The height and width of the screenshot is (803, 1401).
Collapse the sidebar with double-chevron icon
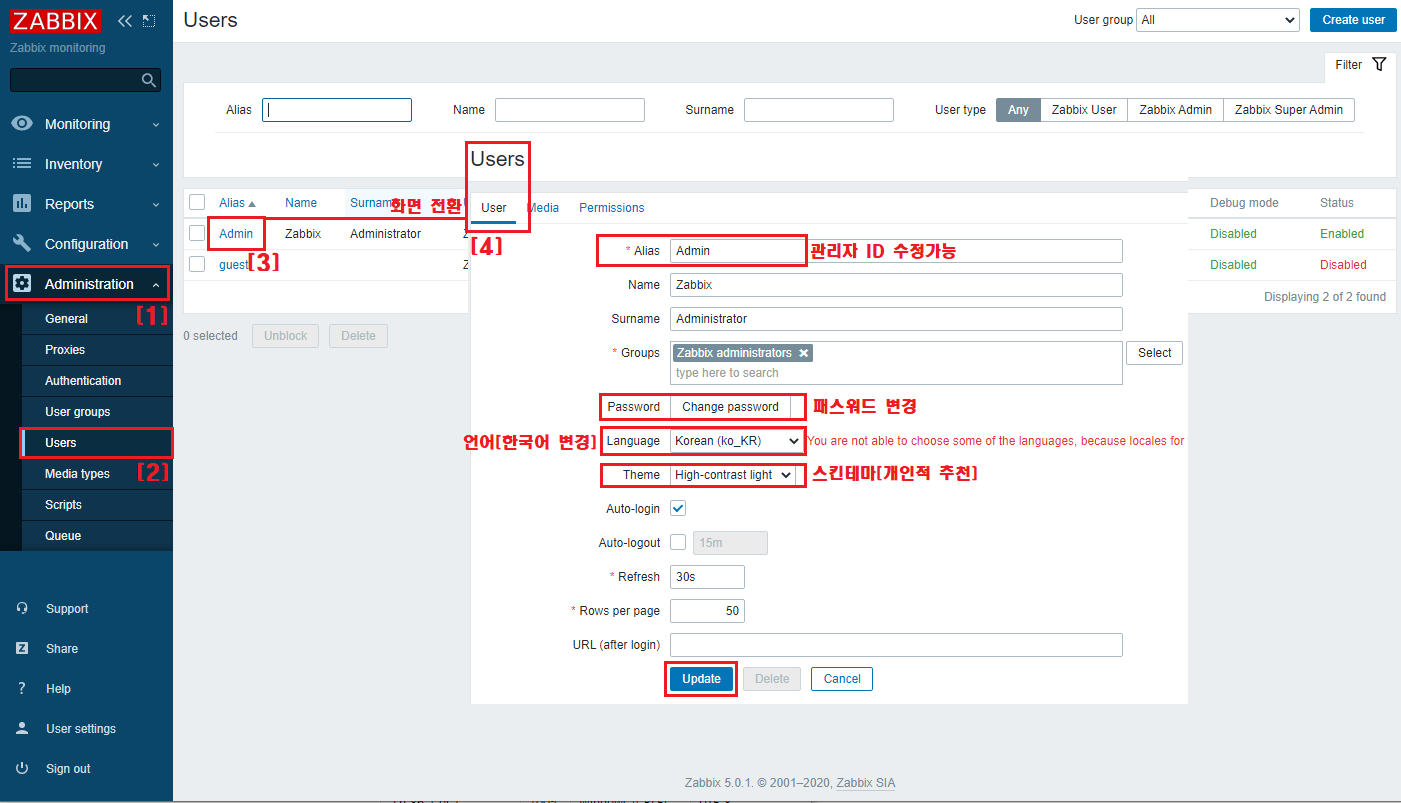125,21
